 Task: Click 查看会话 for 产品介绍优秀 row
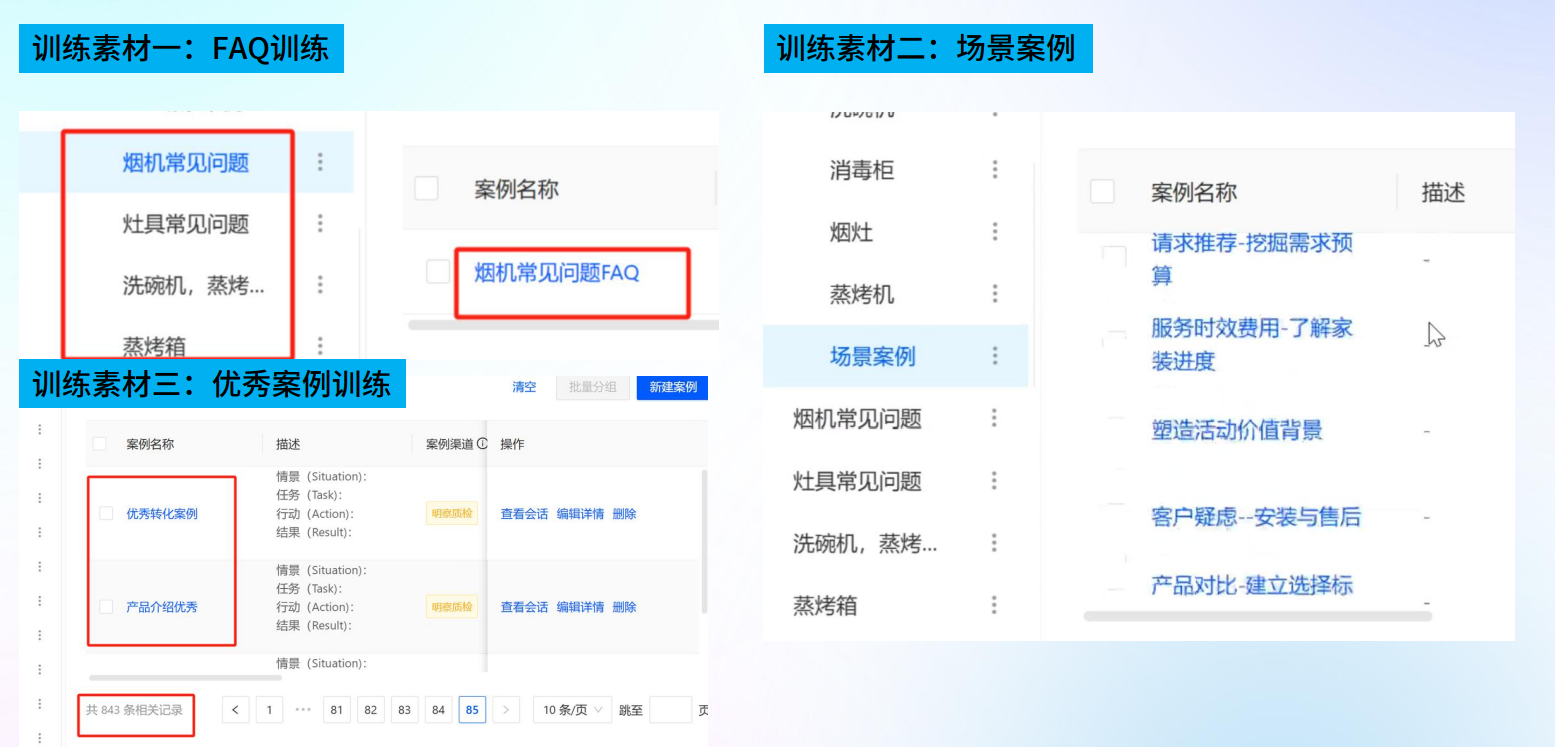(524, 607)
